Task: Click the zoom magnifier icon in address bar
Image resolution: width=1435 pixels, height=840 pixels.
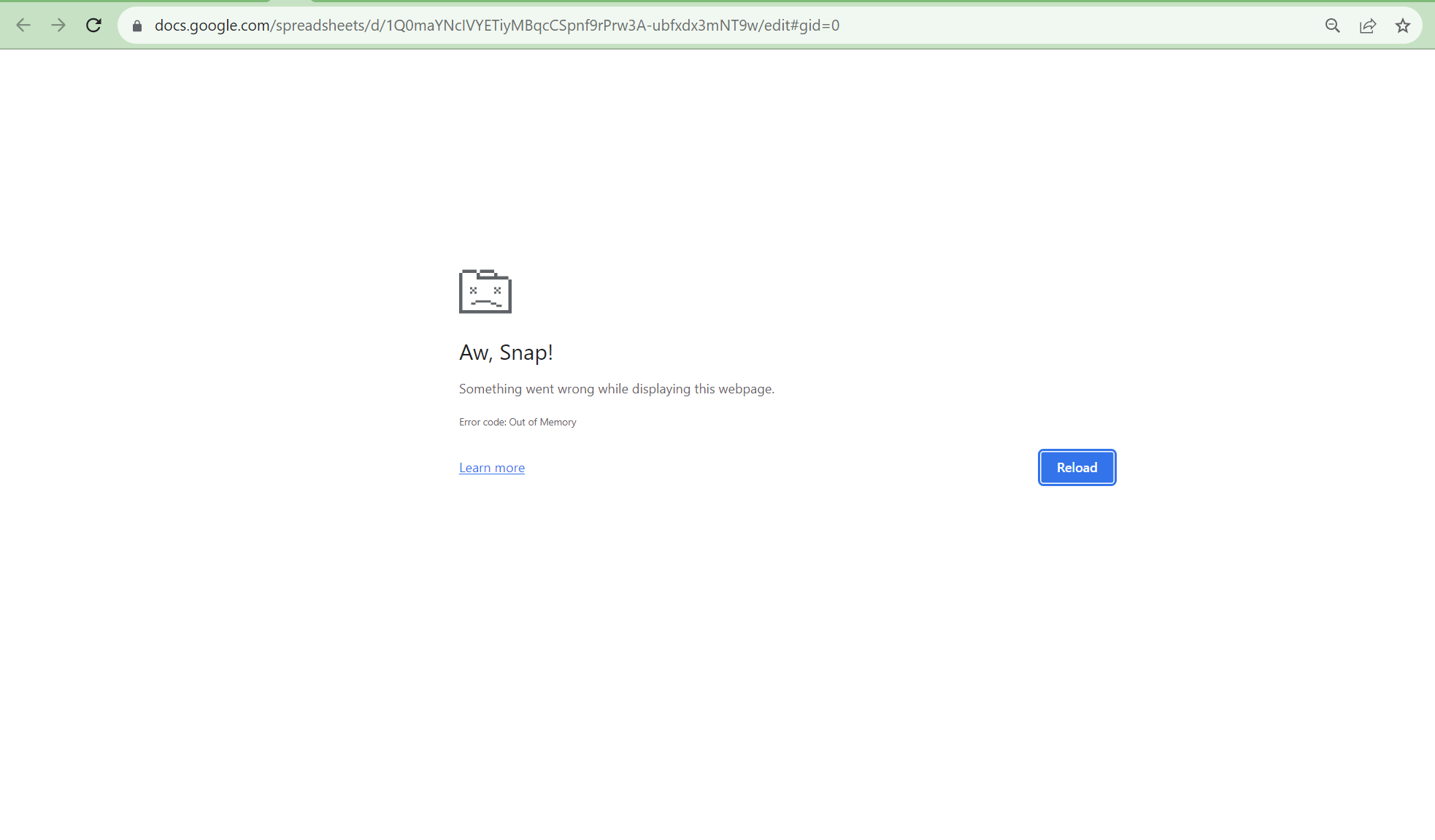Action: (x=1332, y=26)
